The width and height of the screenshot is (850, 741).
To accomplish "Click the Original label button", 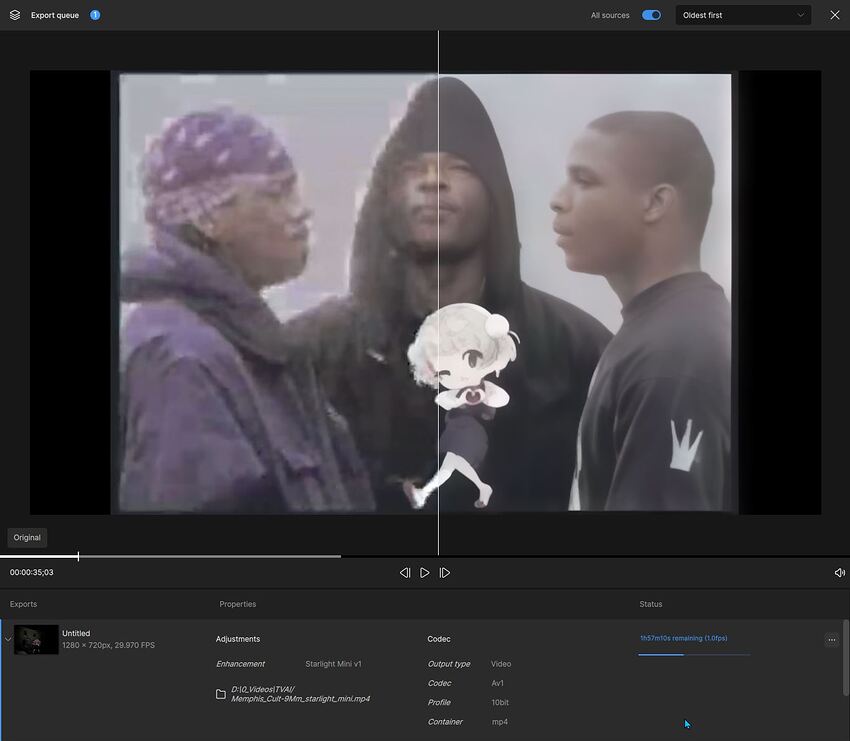I will (27, 538).
